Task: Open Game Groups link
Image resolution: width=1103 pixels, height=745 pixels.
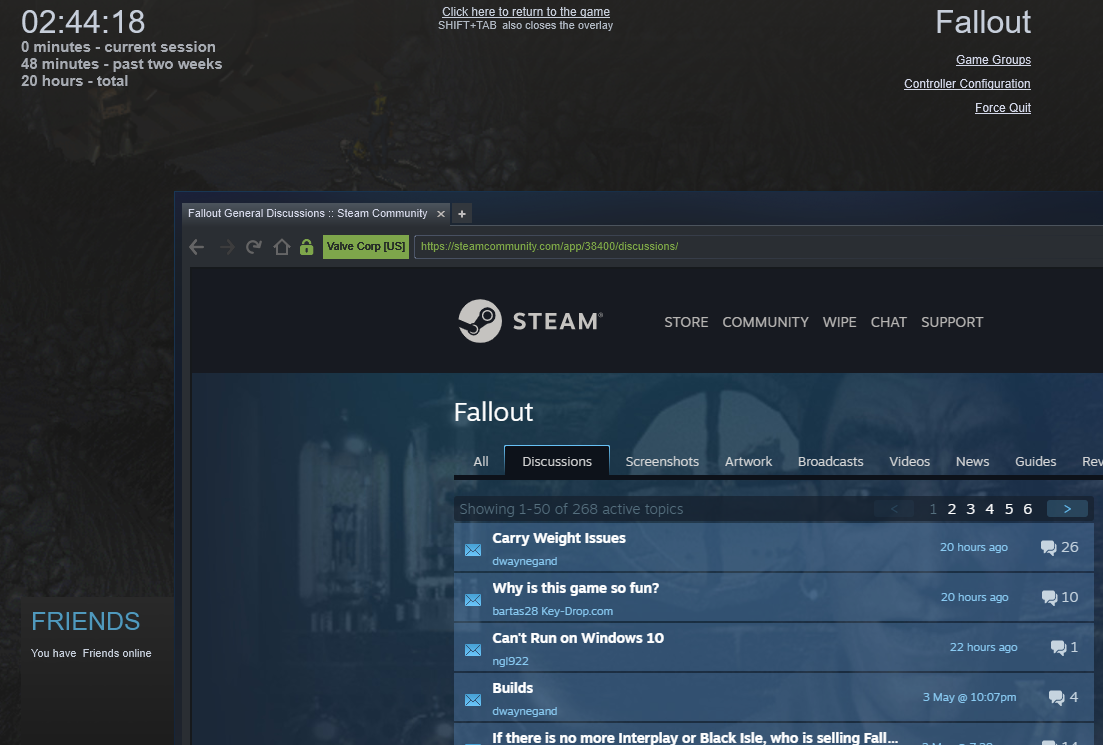Action: (993, 60)
